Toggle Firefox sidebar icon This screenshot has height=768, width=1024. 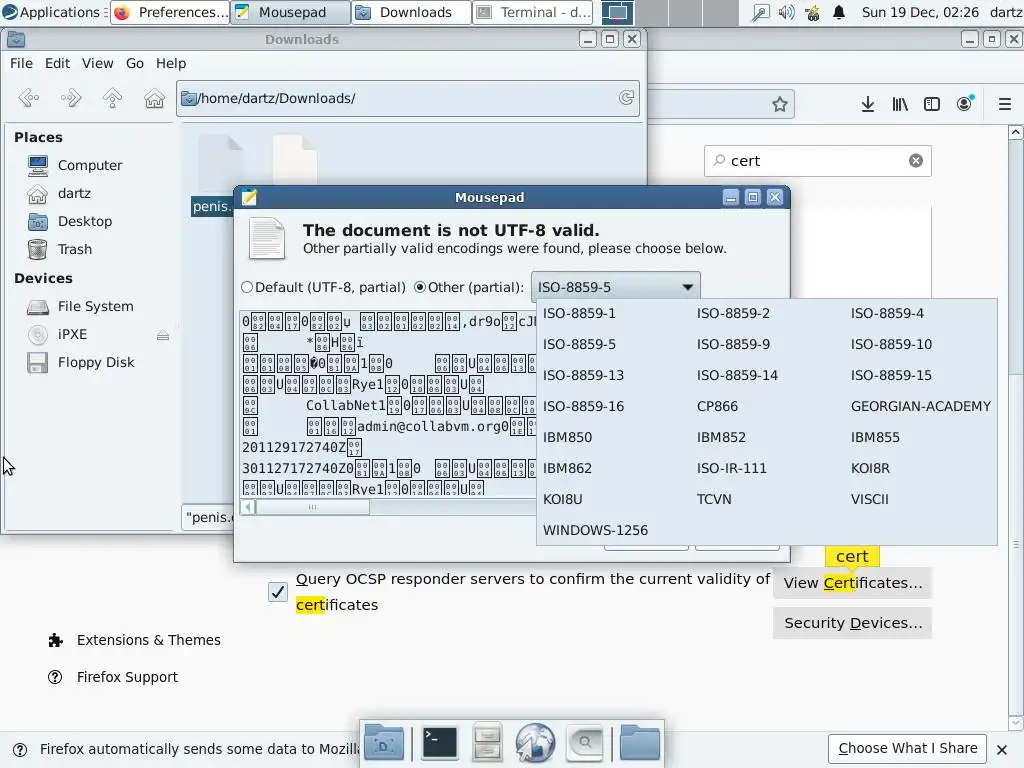931,104
